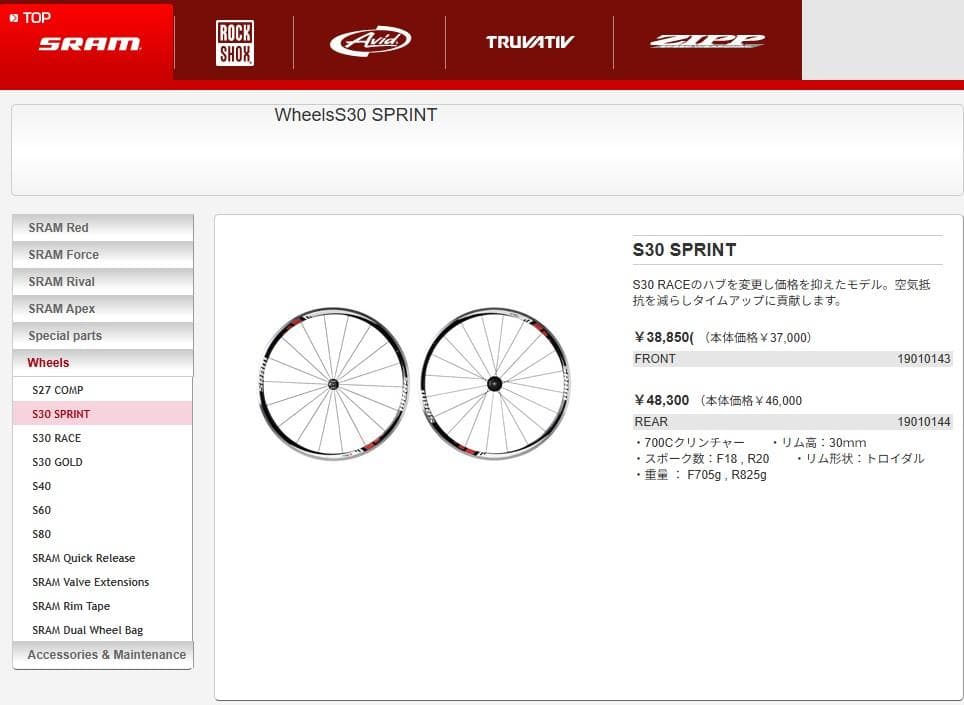Go to TOP link

click(x=30, y=18)
